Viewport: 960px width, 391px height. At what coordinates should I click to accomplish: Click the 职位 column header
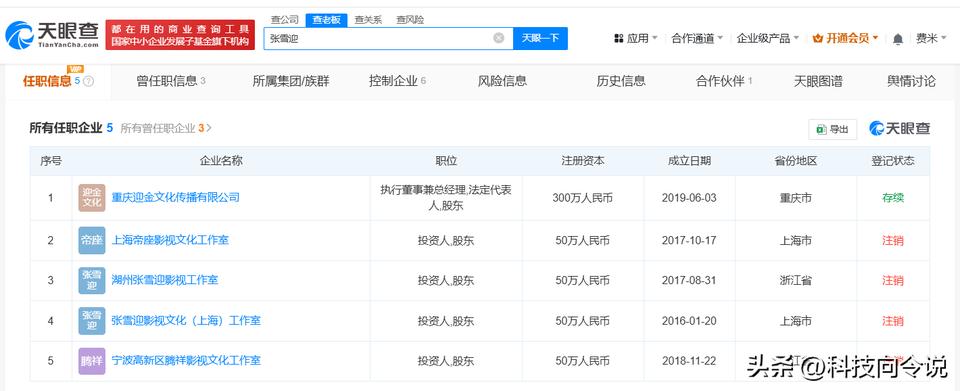[x=446, y=161]
